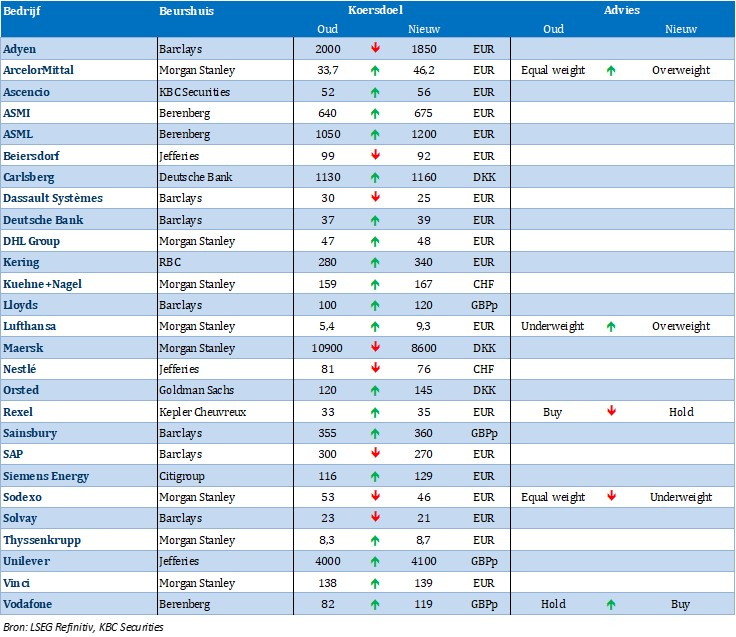
Task: Click the Beurshuis column header
Action: (187, 10)
